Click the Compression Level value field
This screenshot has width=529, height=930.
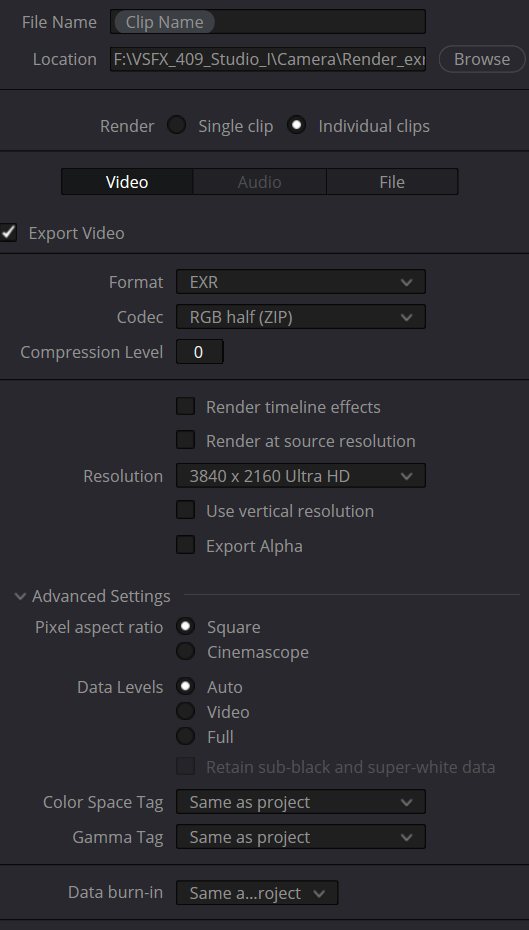pos(200,352)
